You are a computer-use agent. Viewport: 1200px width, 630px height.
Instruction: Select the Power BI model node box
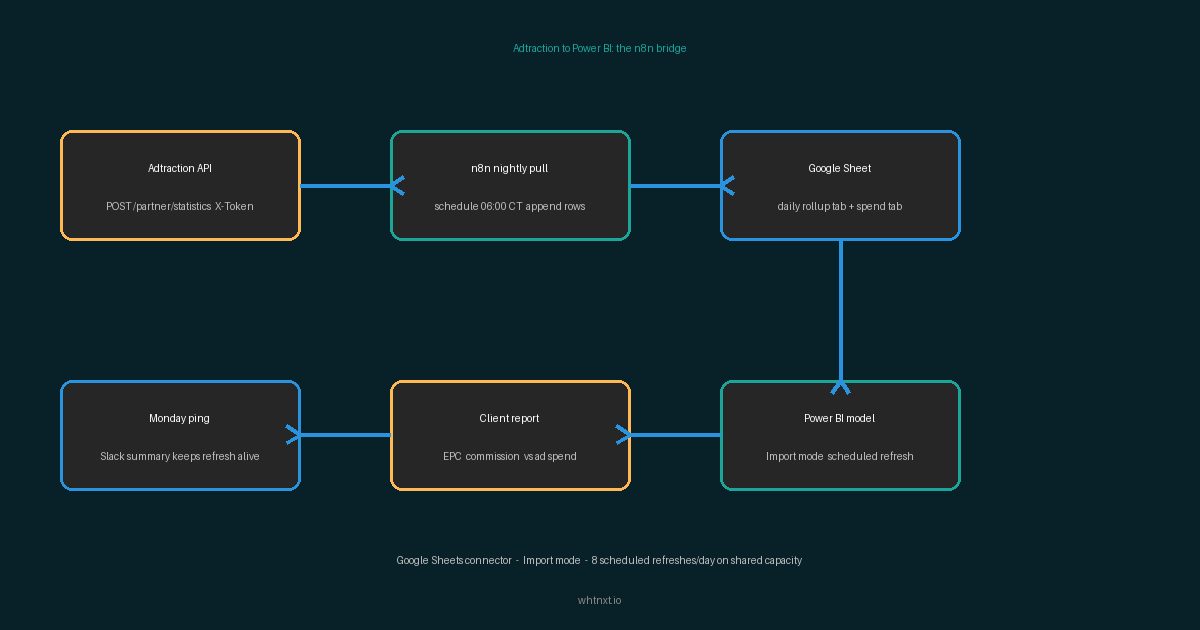point(840,435)
